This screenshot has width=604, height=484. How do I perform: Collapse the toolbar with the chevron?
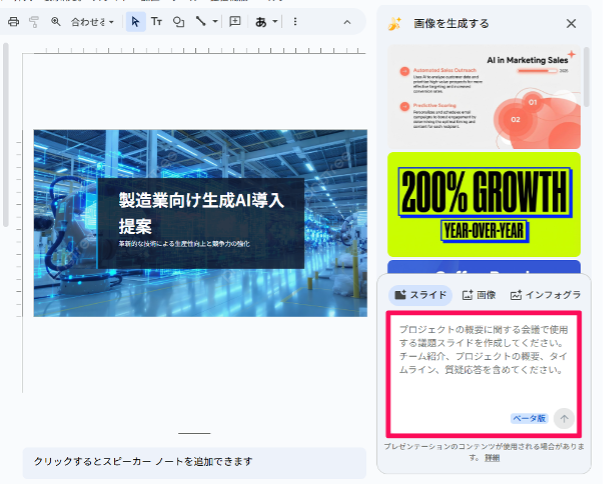[x=347, y=22]
